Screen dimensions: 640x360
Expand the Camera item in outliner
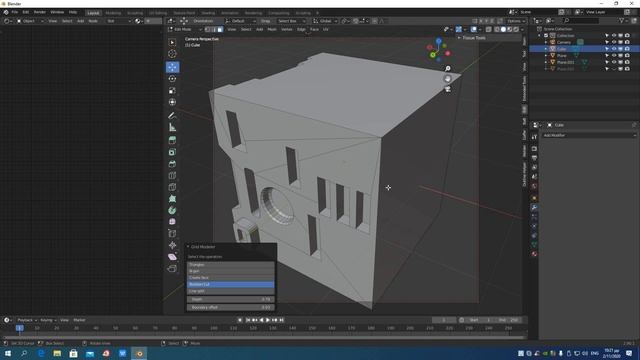coord(546,42)
